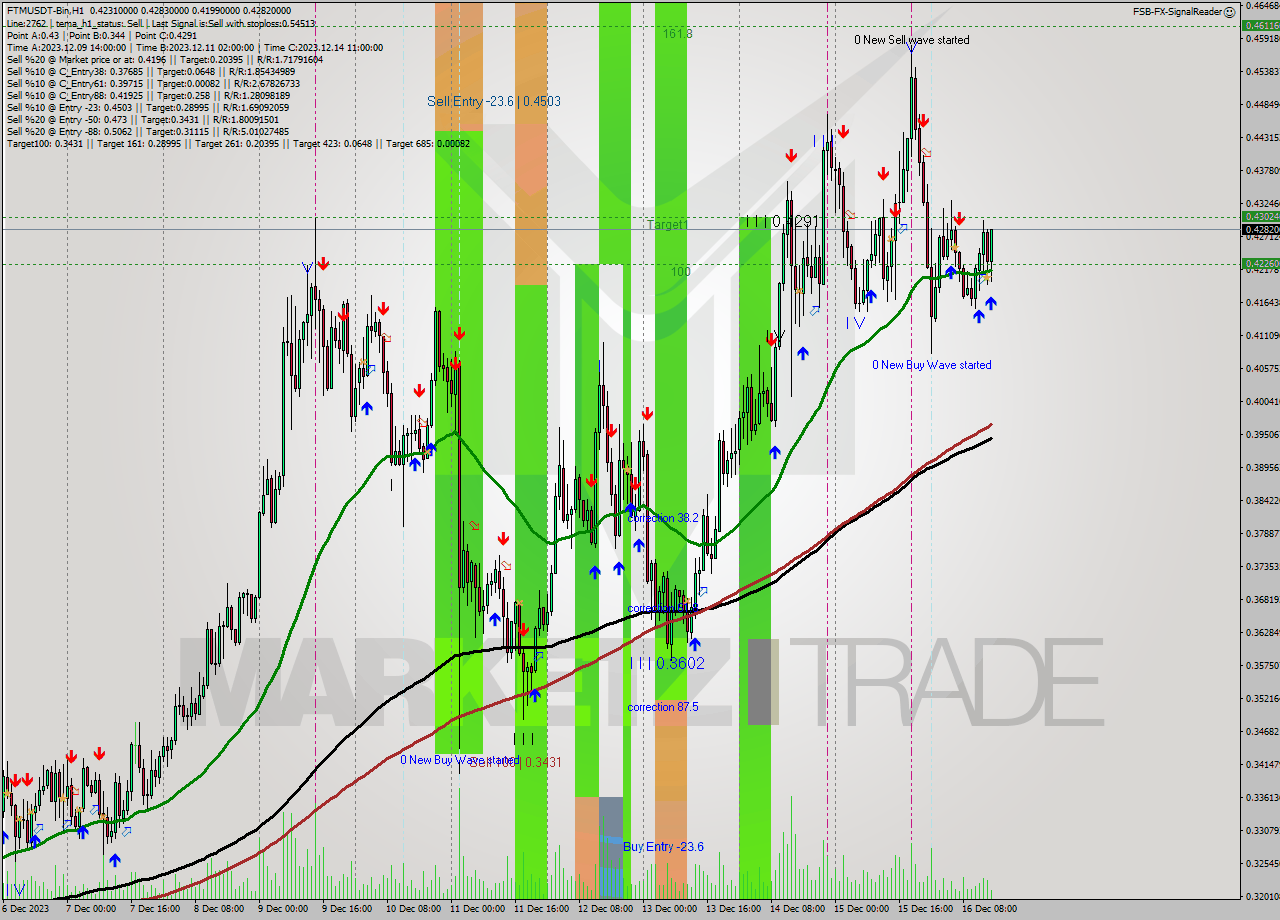This screenshot has width=1280, height=920.
Task: Click the 'Sell %20 @ Entry -50: 0.473' line
Action: (x=143, y=119)
